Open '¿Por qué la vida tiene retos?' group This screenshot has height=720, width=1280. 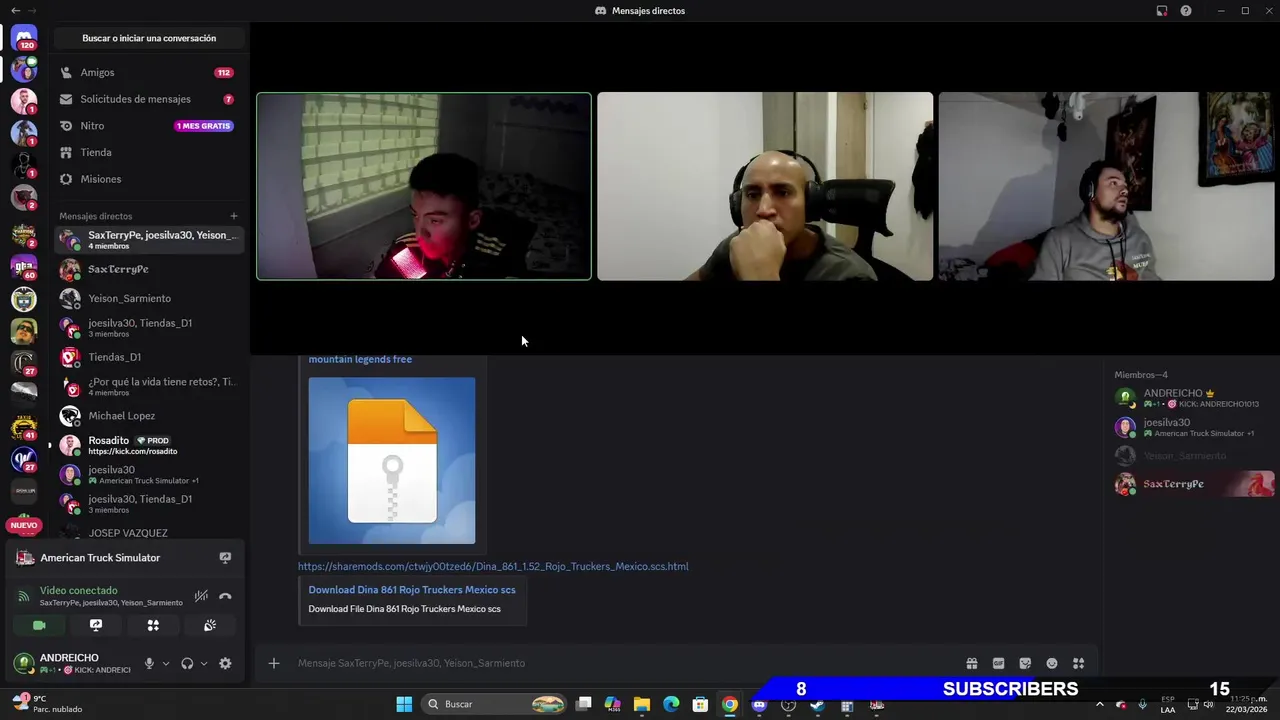(x=147, y=386)
